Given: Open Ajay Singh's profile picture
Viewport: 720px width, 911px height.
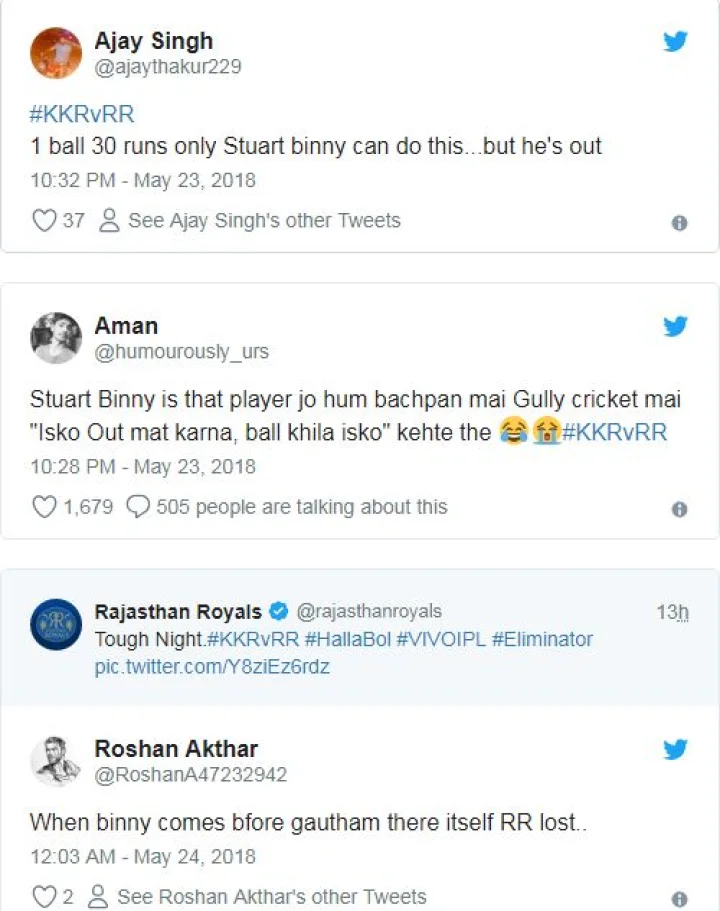Looking at the screenshot, I should coord(56,53).
